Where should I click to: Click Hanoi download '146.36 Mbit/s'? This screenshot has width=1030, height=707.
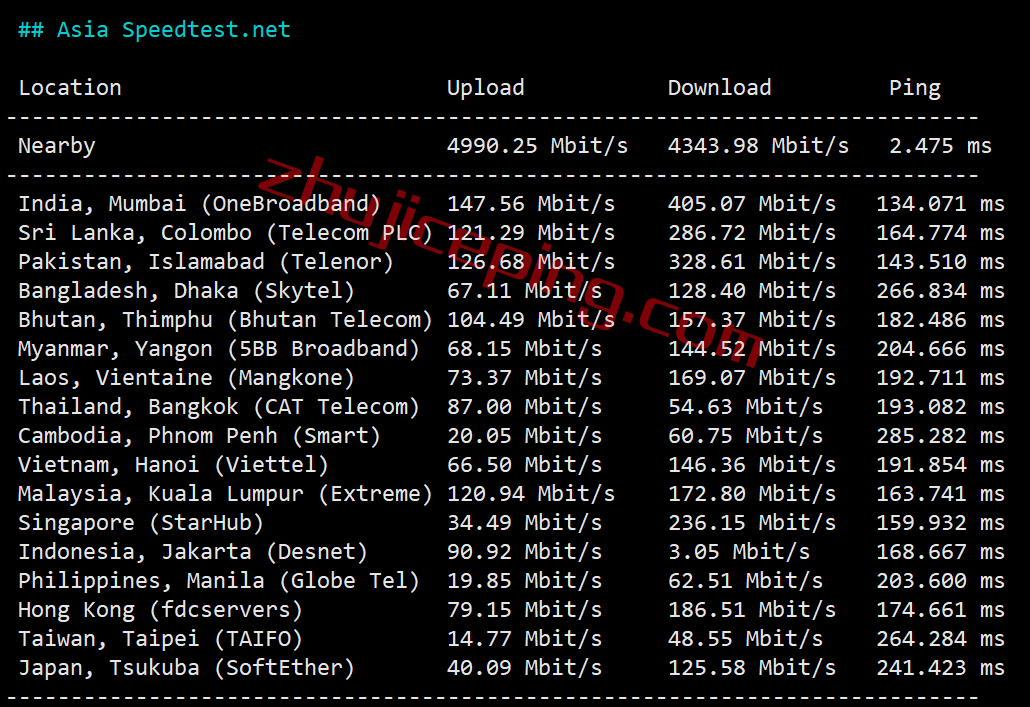tap(751, 465)
